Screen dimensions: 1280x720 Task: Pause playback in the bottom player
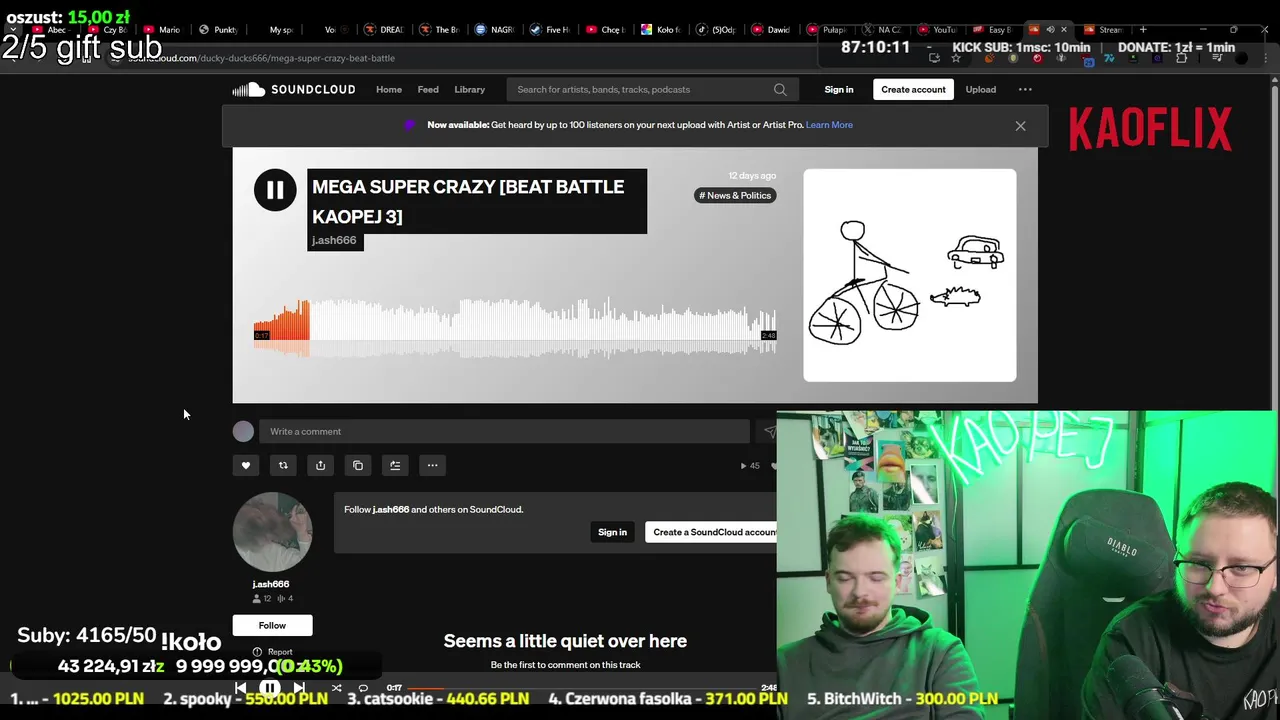[x=270, y=688]
